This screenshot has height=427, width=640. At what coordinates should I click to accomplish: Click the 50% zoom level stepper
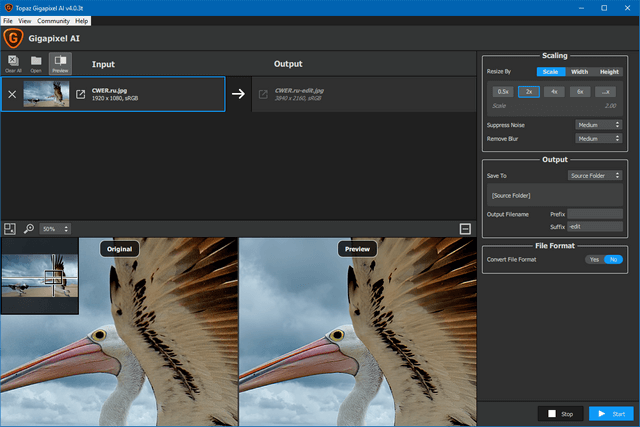coord(55,229)
